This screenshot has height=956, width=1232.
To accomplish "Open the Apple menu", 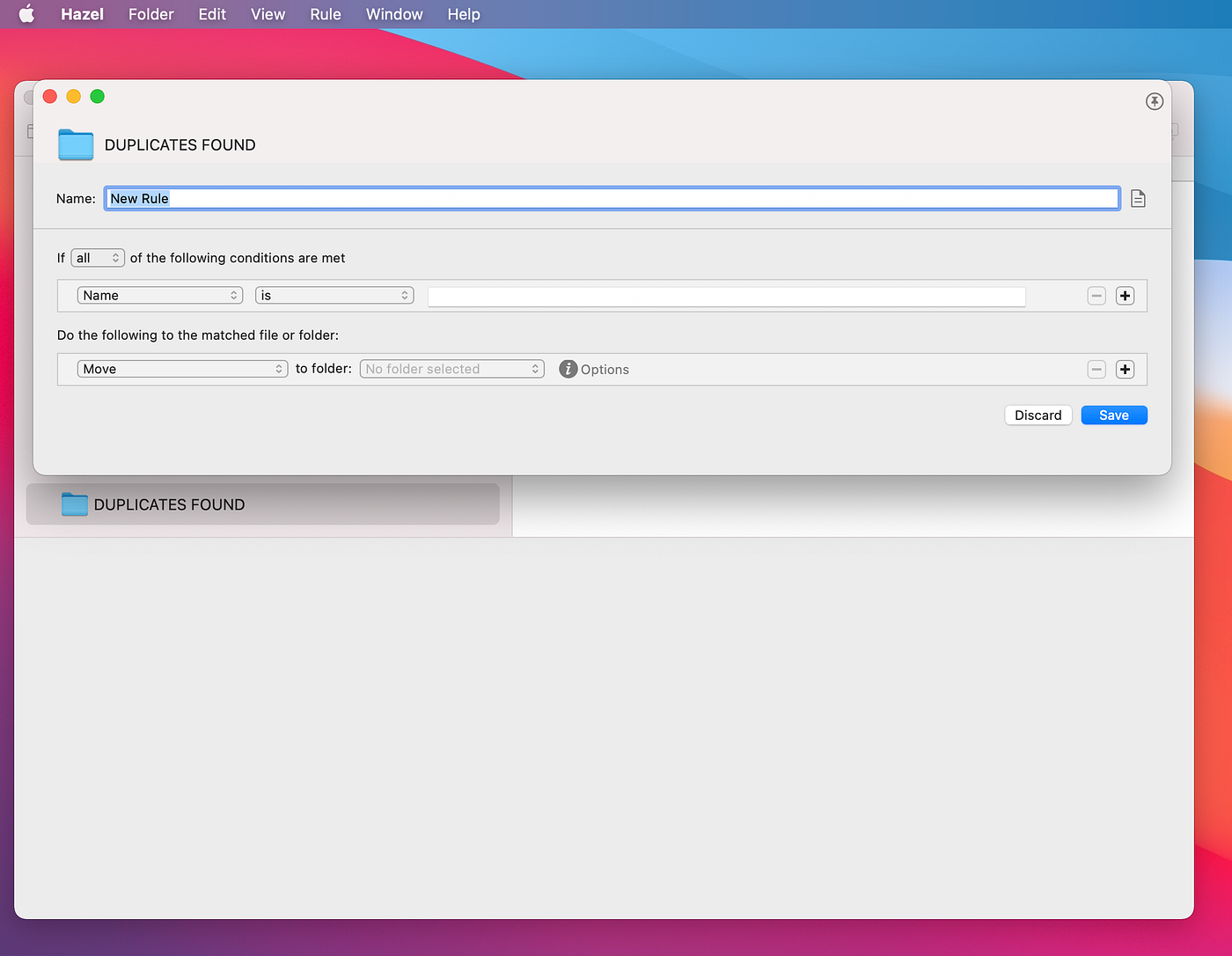I will pyautogui.click(x=27, y=14).
